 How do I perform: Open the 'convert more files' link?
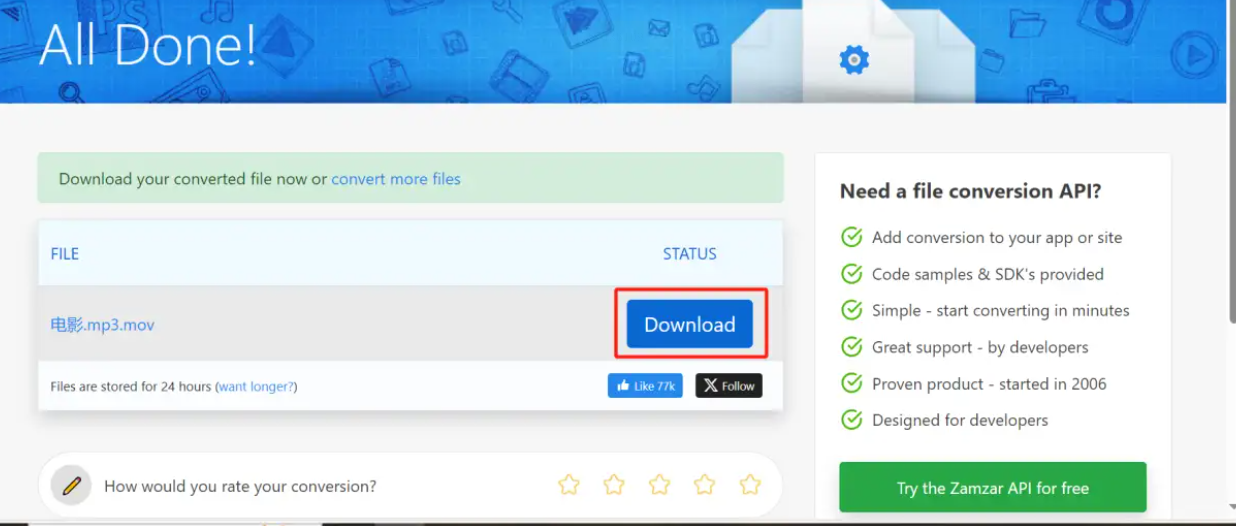[x=396, y=179]
